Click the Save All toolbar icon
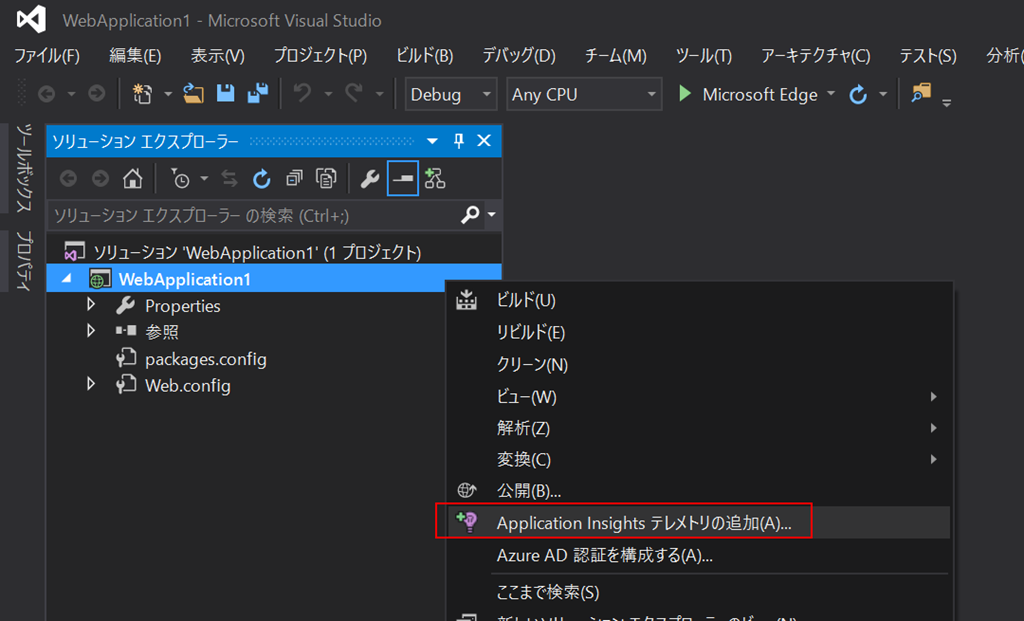The image size is (1024, 621). coord(258,94)
